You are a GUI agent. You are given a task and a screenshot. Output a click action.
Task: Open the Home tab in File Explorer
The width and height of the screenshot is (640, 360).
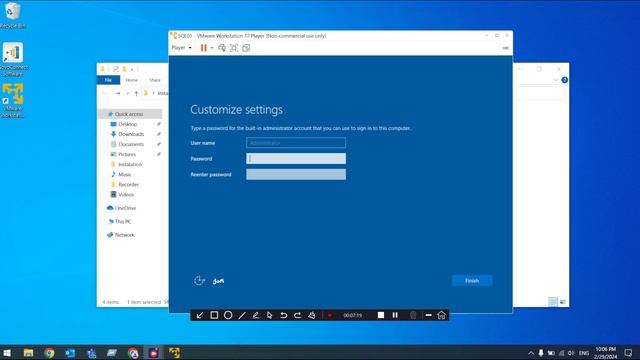pos(131,80)
